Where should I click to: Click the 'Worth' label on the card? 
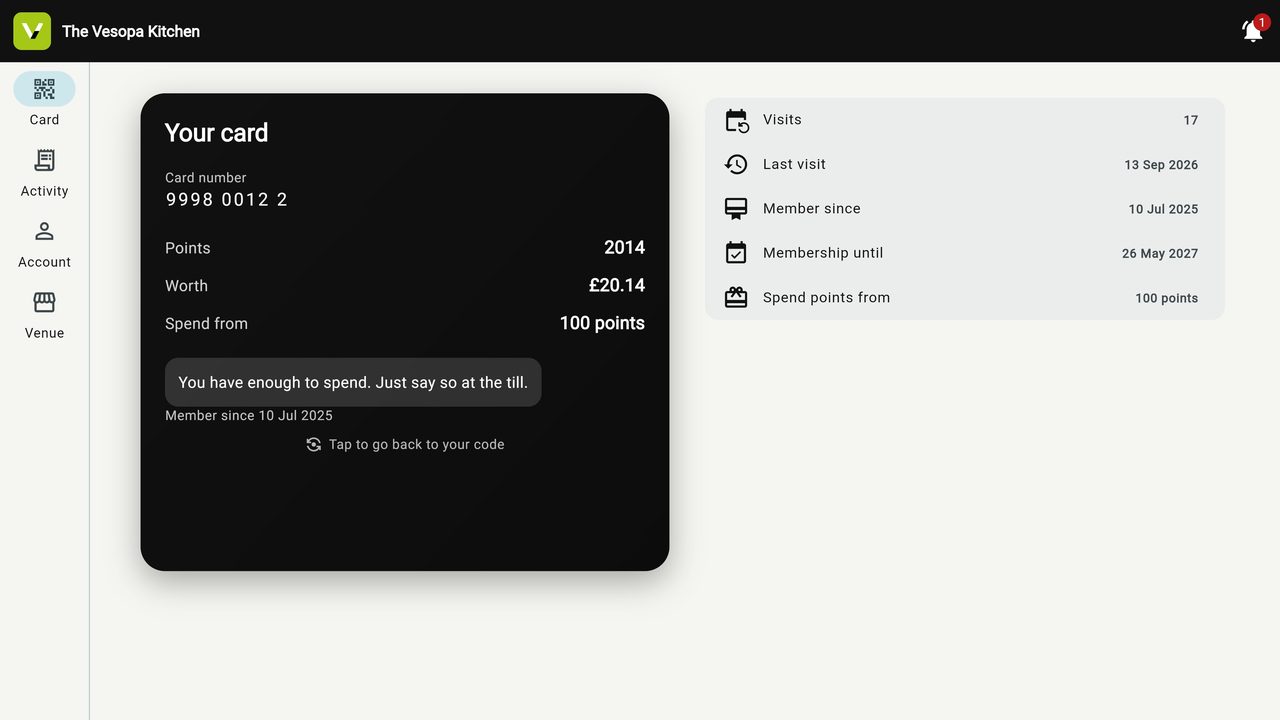point(186,286)
